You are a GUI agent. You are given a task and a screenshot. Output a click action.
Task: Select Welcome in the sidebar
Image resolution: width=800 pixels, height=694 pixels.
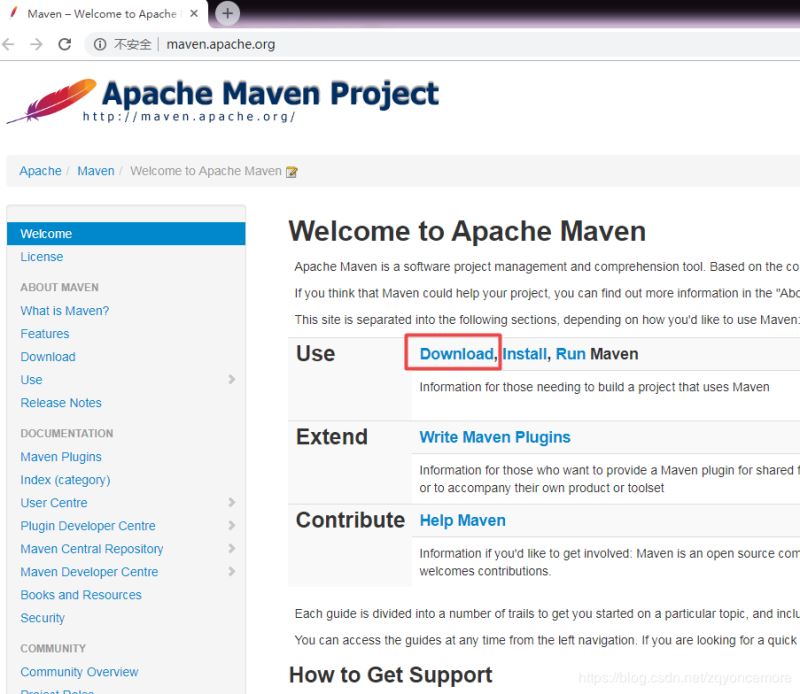[126, 234]
